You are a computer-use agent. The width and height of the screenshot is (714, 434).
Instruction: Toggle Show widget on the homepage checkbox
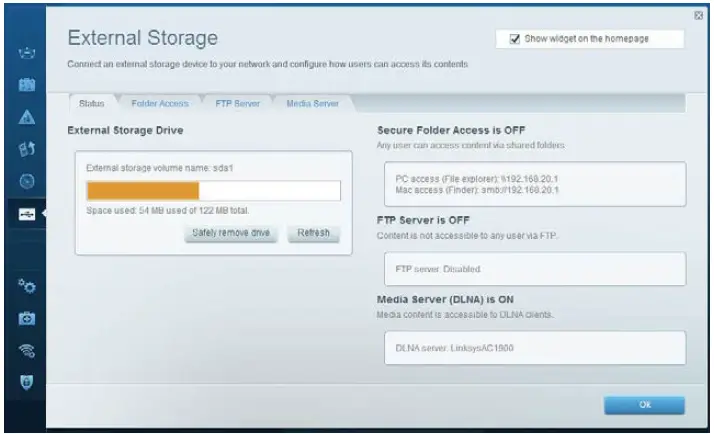click(x=515, y=39)
